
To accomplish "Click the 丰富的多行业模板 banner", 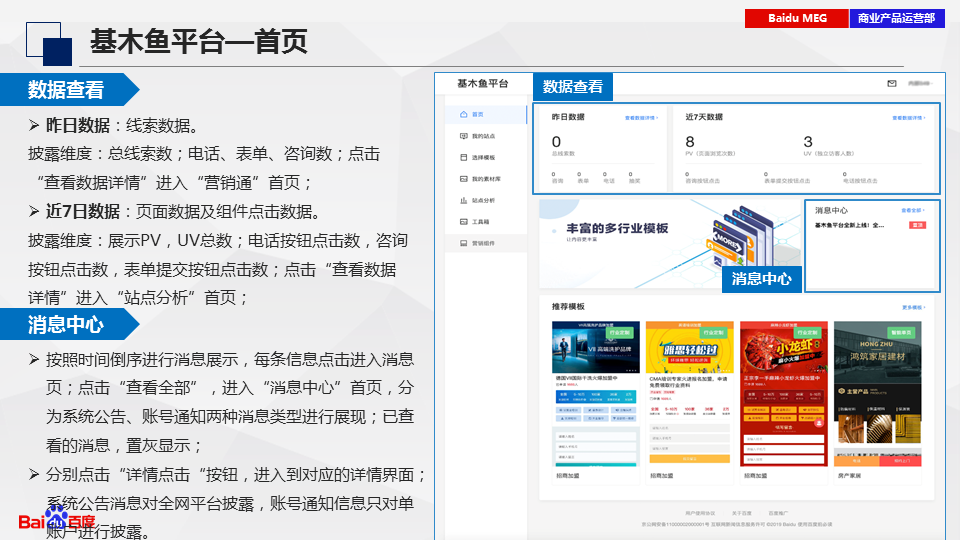I will pos(670,244).
